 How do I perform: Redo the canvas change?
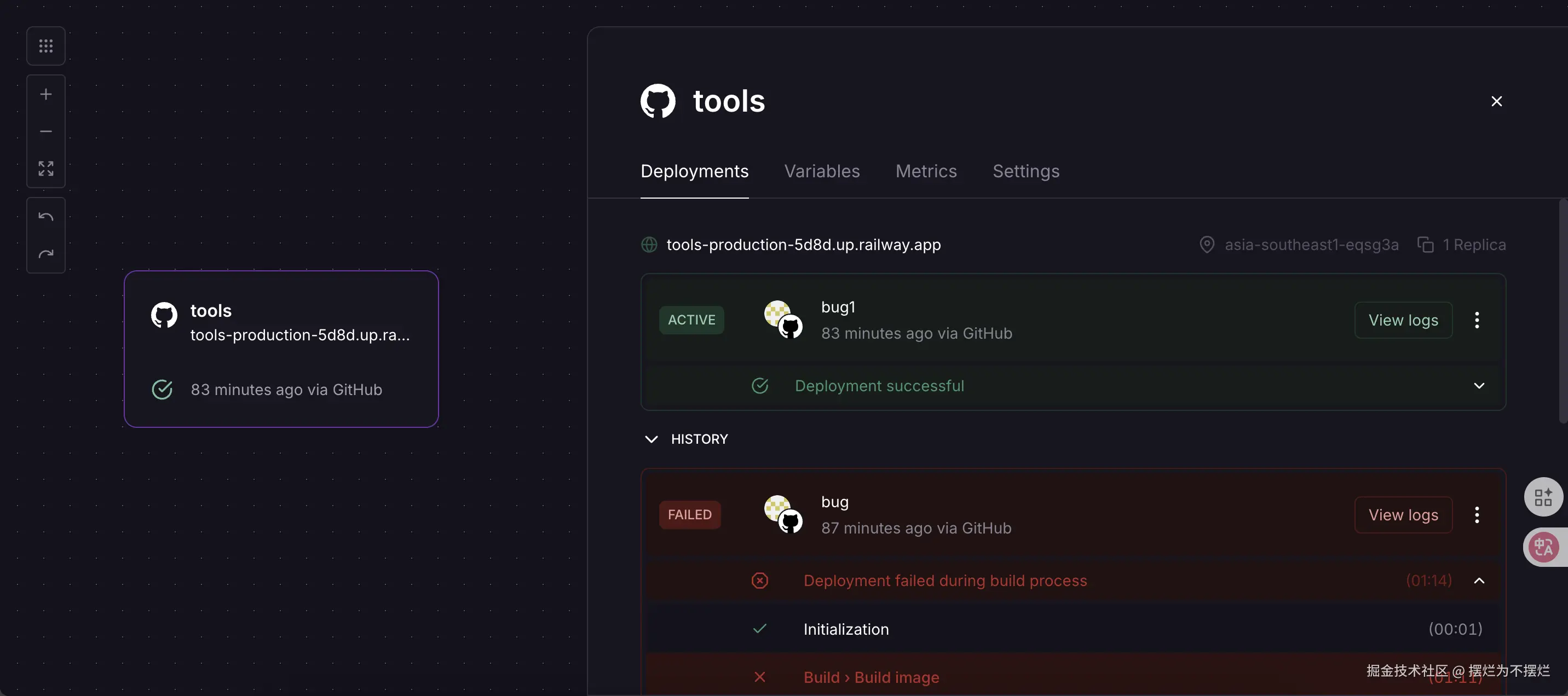(x=45, y=254)
